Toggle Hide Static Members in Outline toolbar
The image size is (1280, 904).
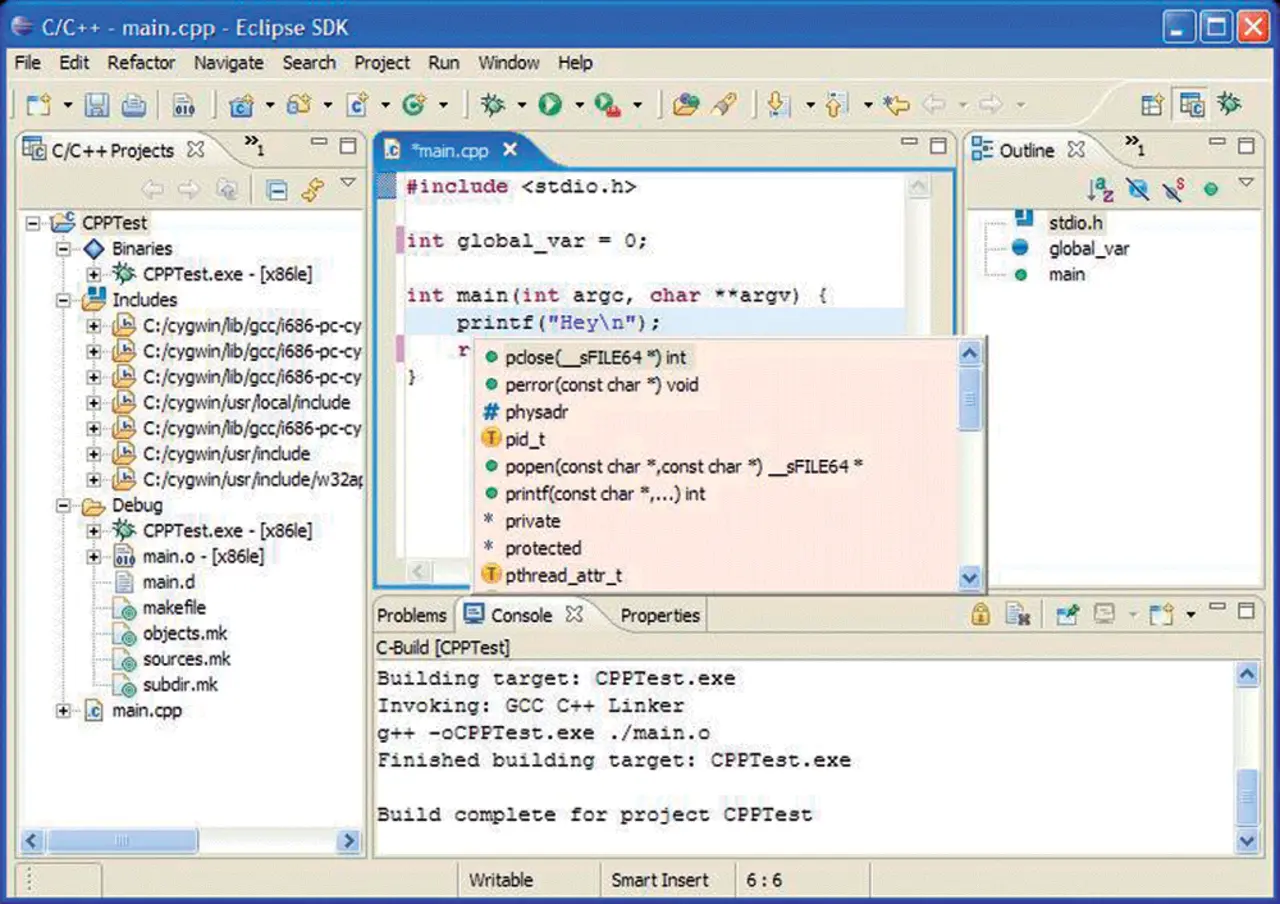[x=1173, y=189]
